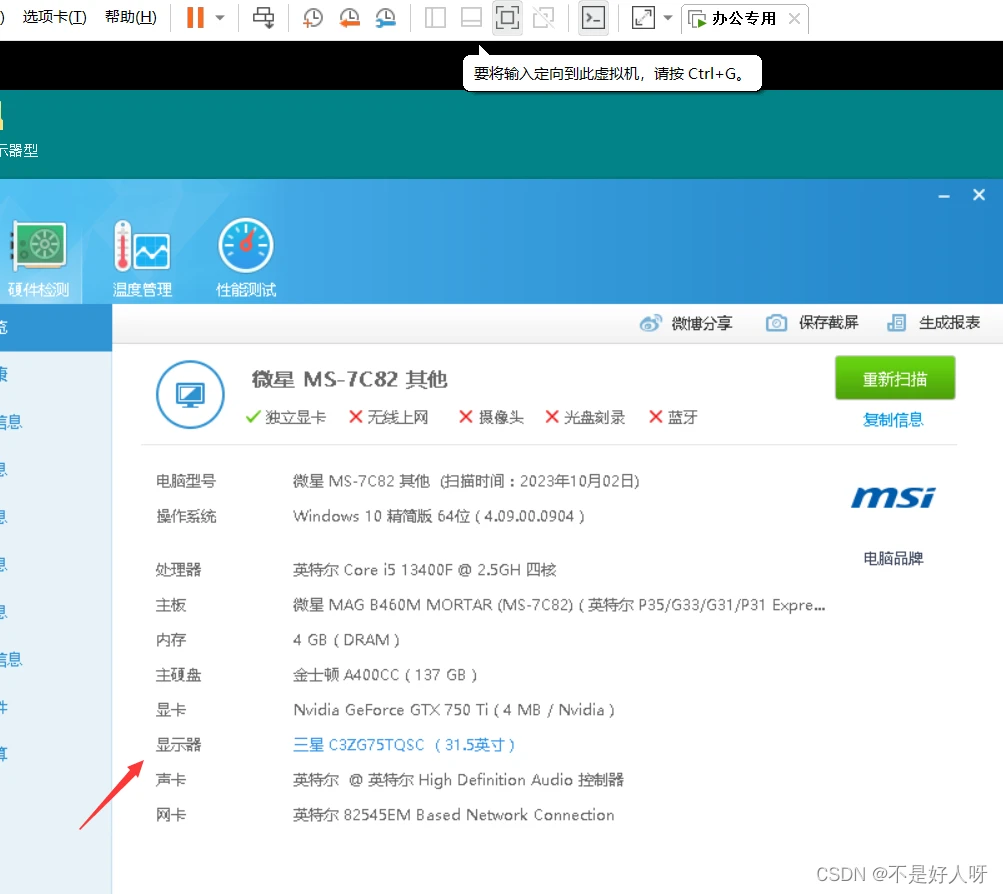Toggle the sidebar library panel icon

tap(435, 18)
